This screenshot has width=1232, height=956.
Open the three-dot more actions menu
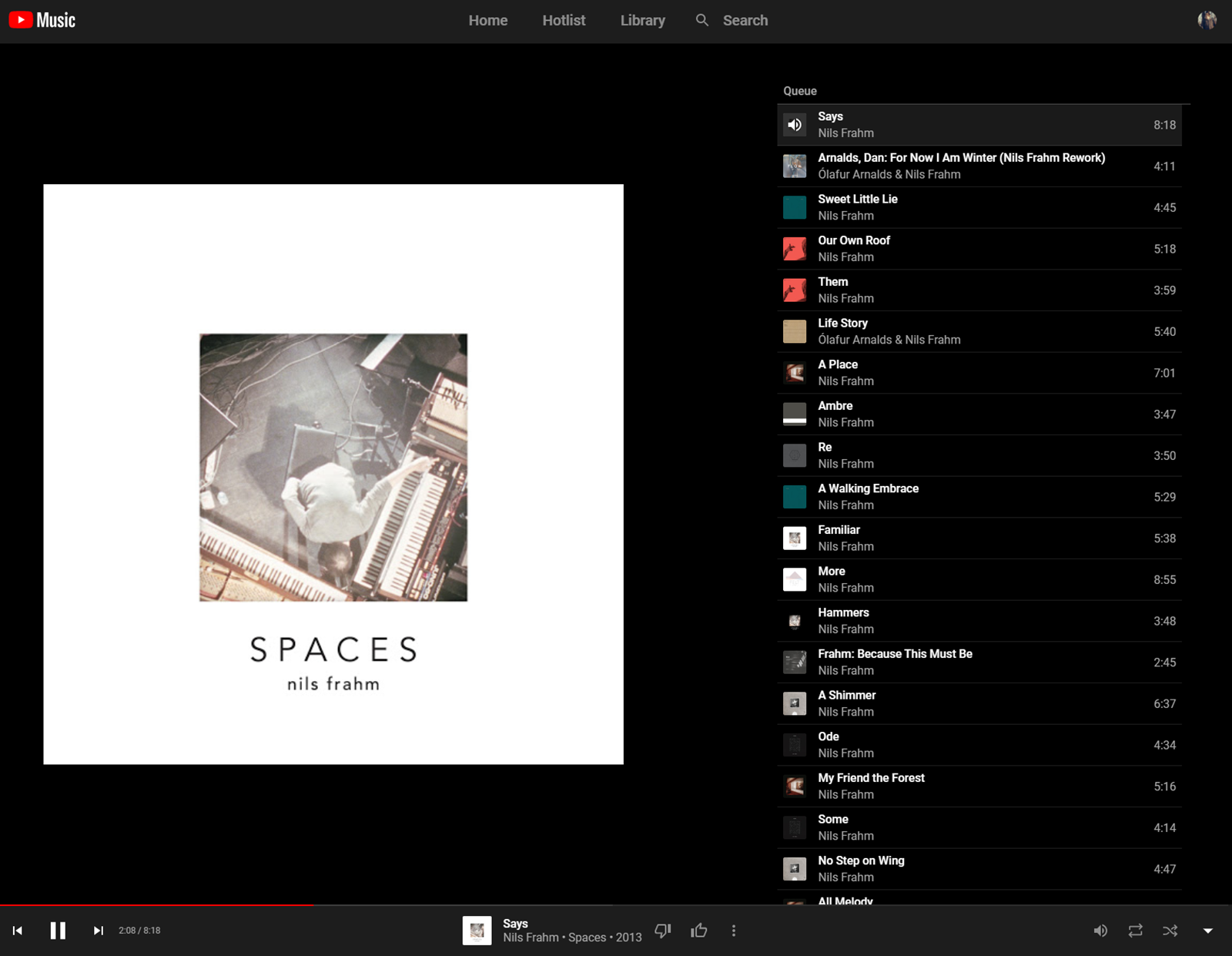[734, 931]
